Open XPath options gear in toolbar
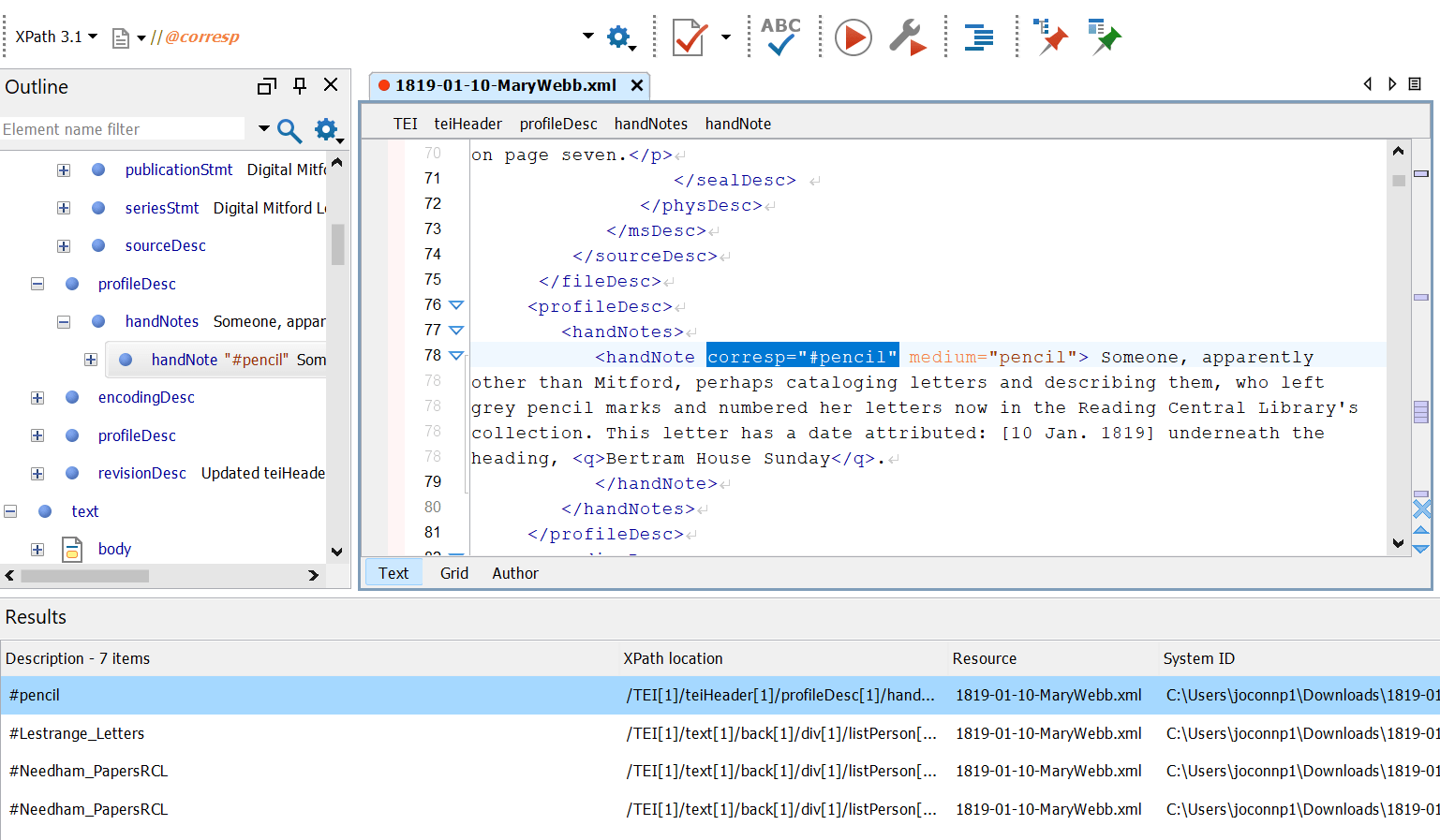Viewport: 1440px width, 840px height. (619, 37)
